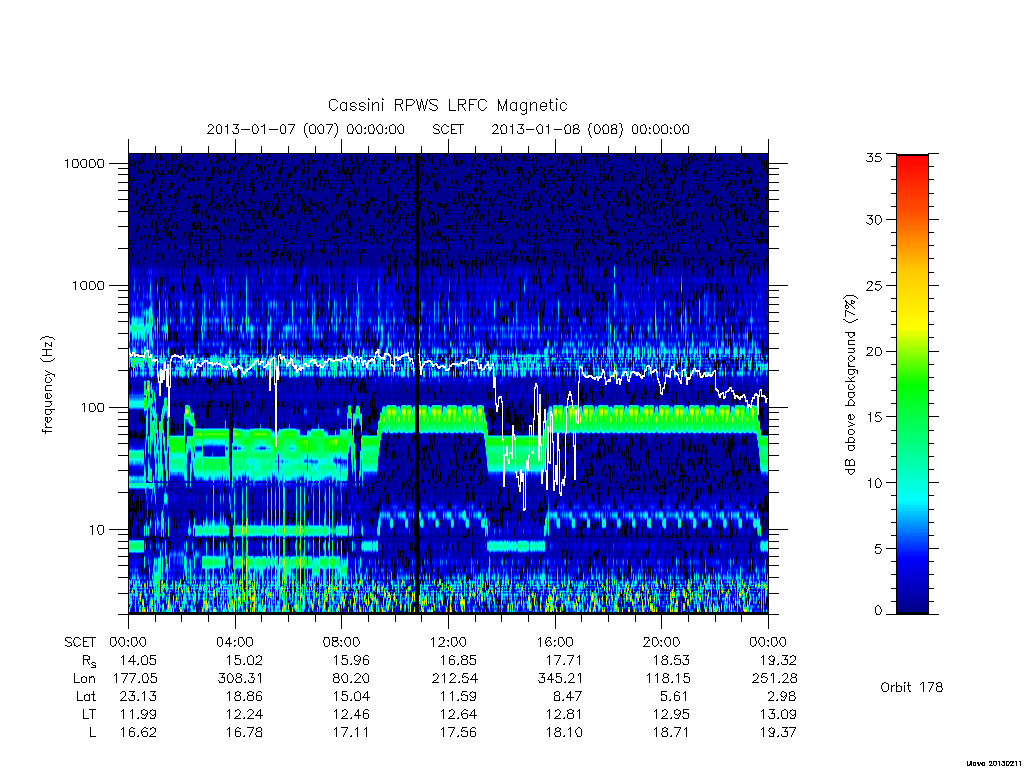Click the L value 18.10
Image resolution: width=1024 pixels, height=768 pixels.
564,733
